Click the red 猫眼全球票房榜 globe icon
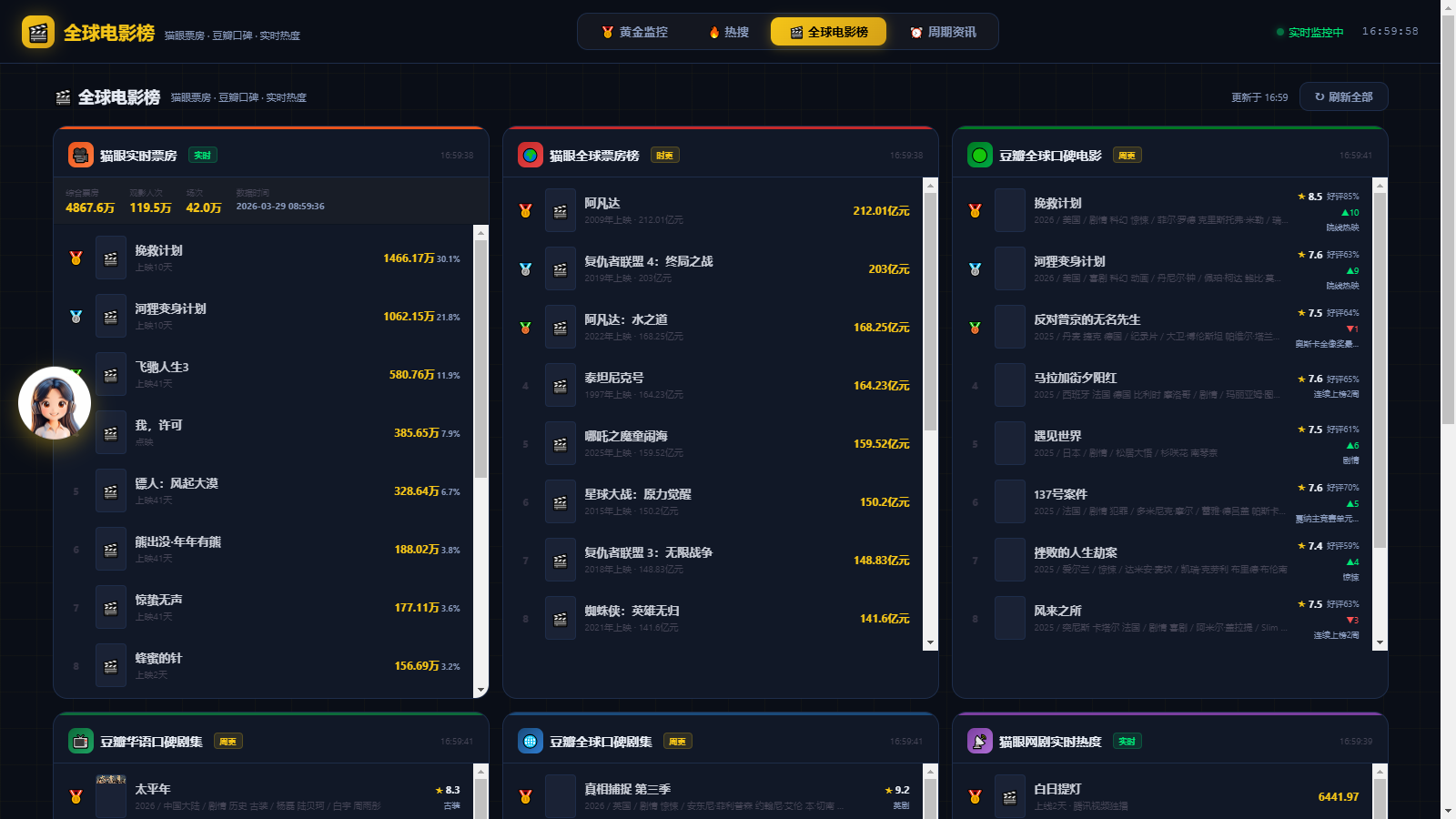 531,156
